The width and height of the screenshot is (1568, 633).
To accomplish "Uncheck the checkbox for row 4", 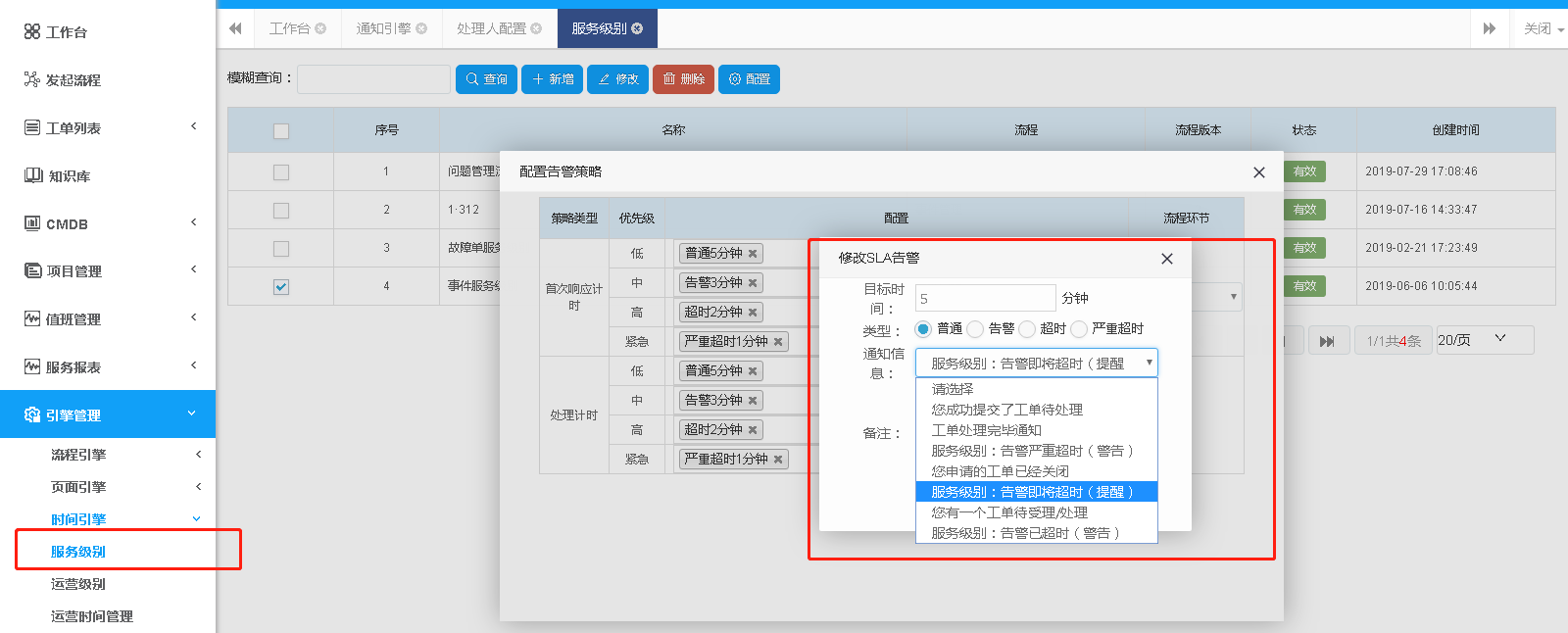I will [x=281, y=287].
